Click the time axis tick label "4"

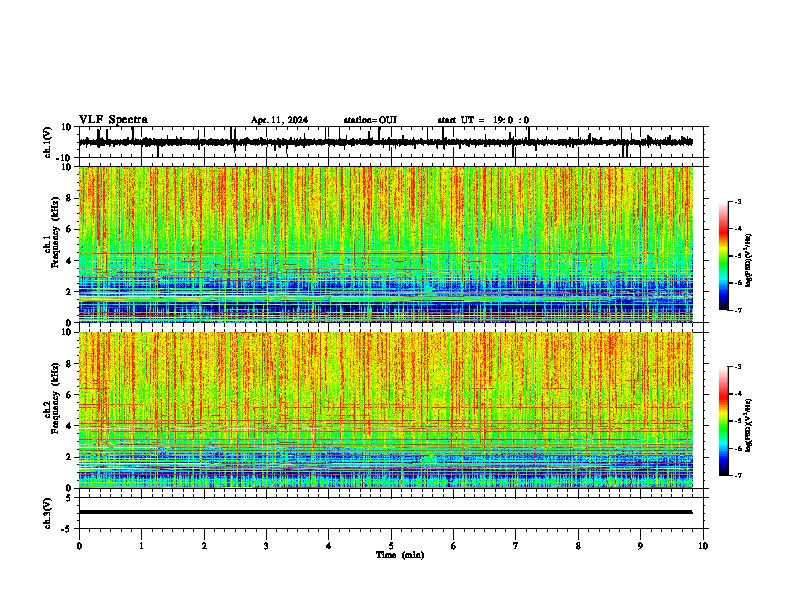pos(329,546)
